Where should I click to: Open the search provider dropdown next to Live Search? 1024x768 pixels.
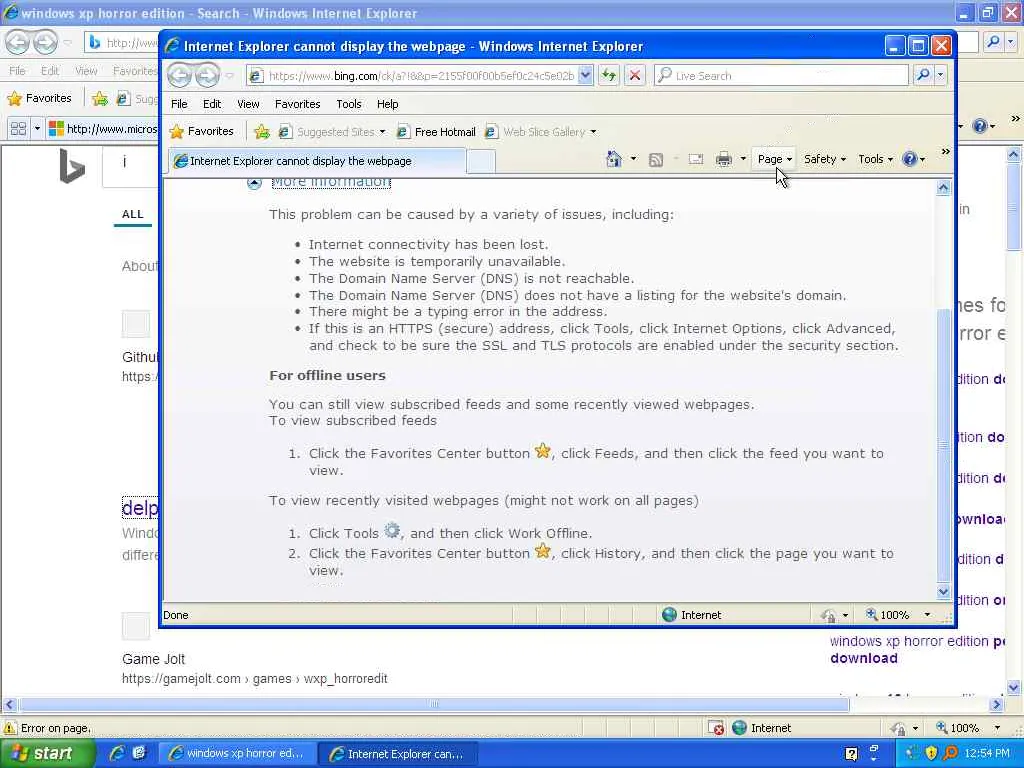click(940, 75)
